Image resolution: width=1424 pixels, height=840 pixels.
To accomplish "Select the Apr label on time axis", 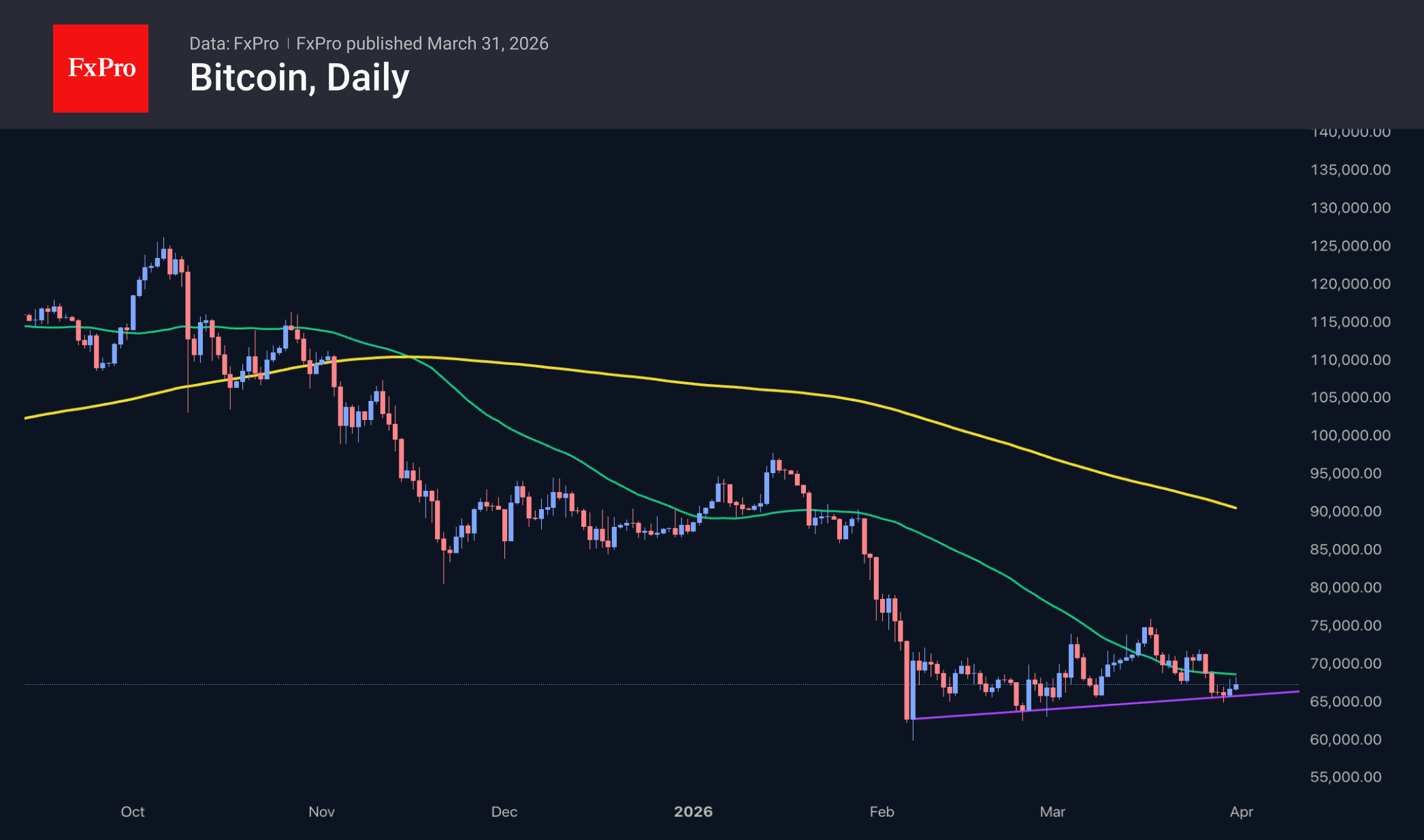I will point(1242,811).
